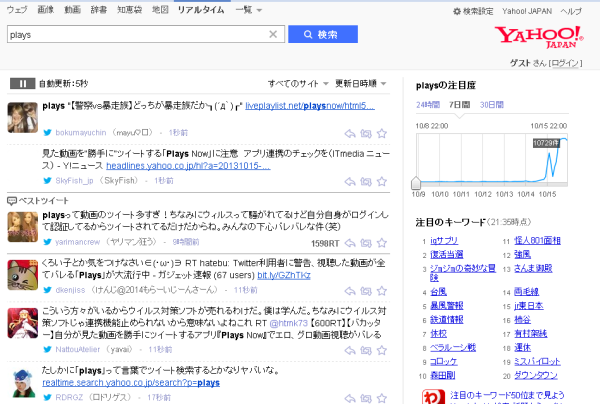Reply to bokumayuchin's tweet
600x404 pixels.
pos(350,133)
